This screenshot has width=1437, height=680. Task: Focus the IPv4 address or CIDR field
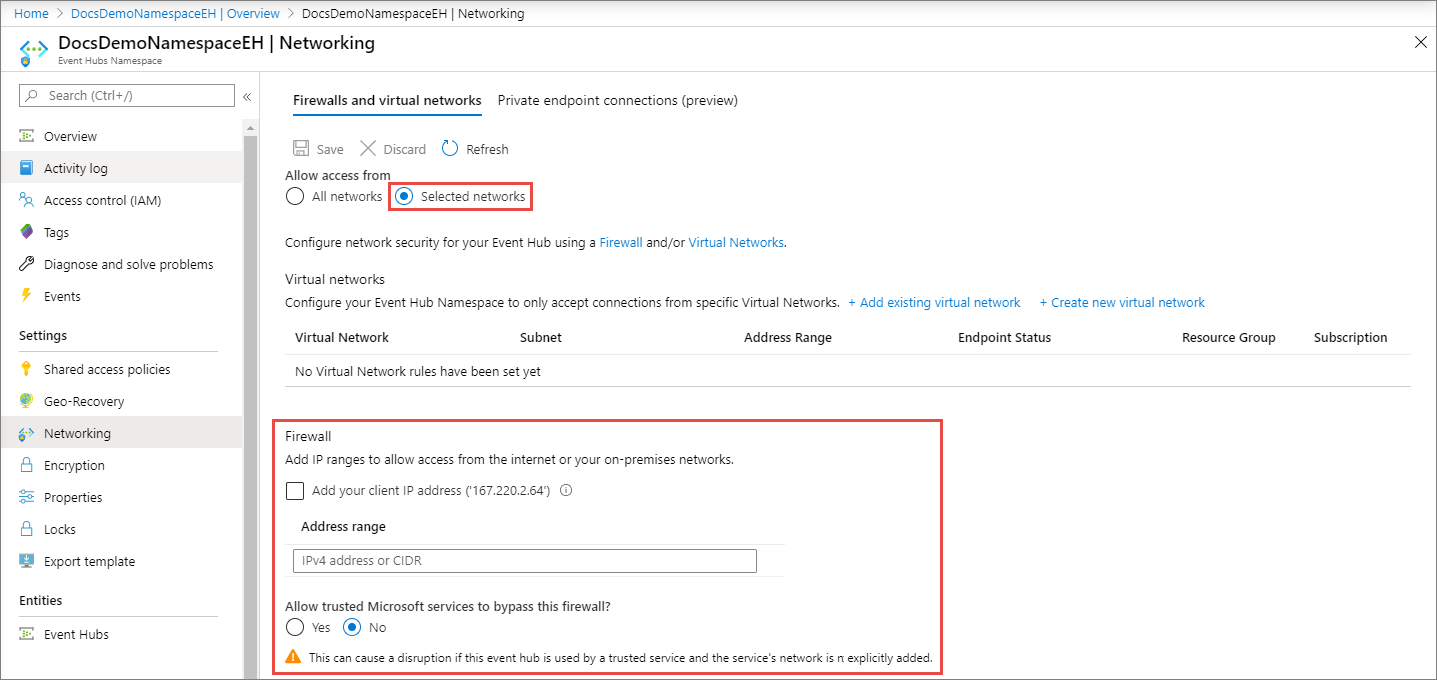524,561
